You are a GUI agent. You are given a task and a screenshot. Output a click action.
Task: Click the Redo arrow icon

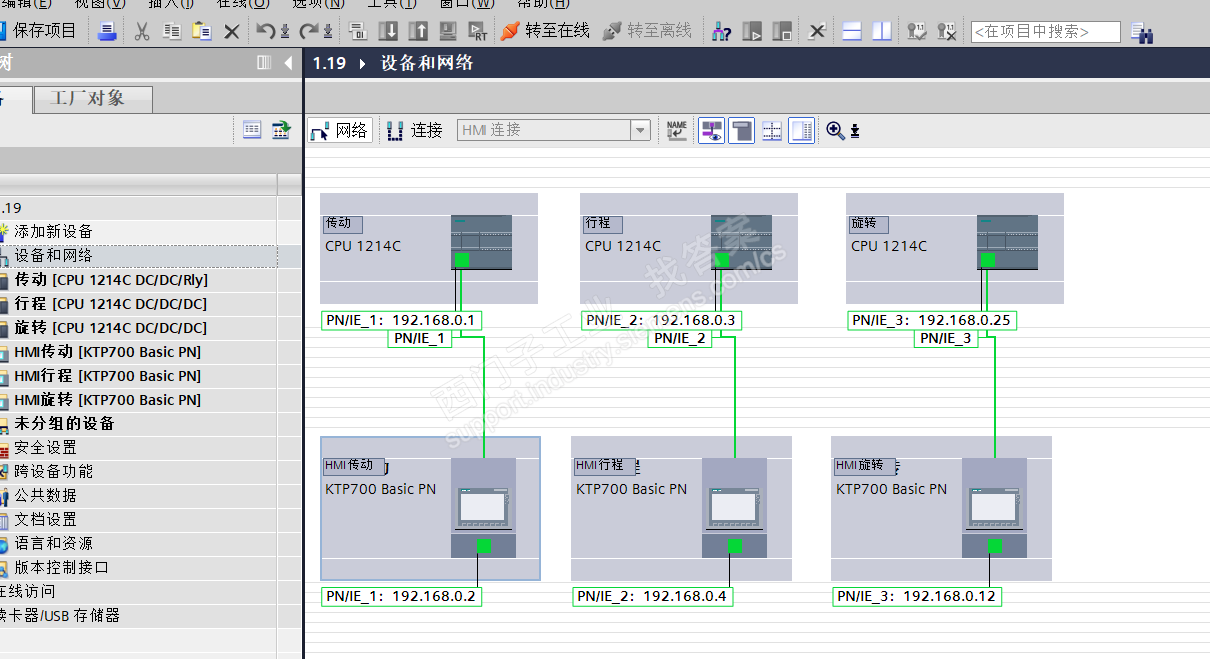[309, 31]
